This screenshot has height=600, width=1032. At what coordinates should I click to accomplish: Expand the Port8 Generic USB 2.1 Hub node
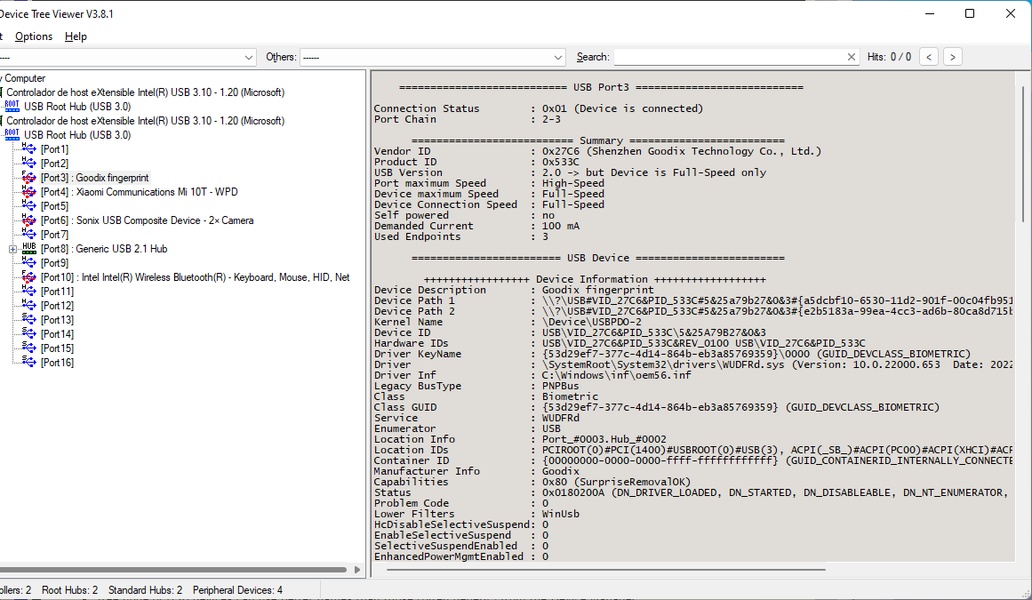tap(13, 249)
